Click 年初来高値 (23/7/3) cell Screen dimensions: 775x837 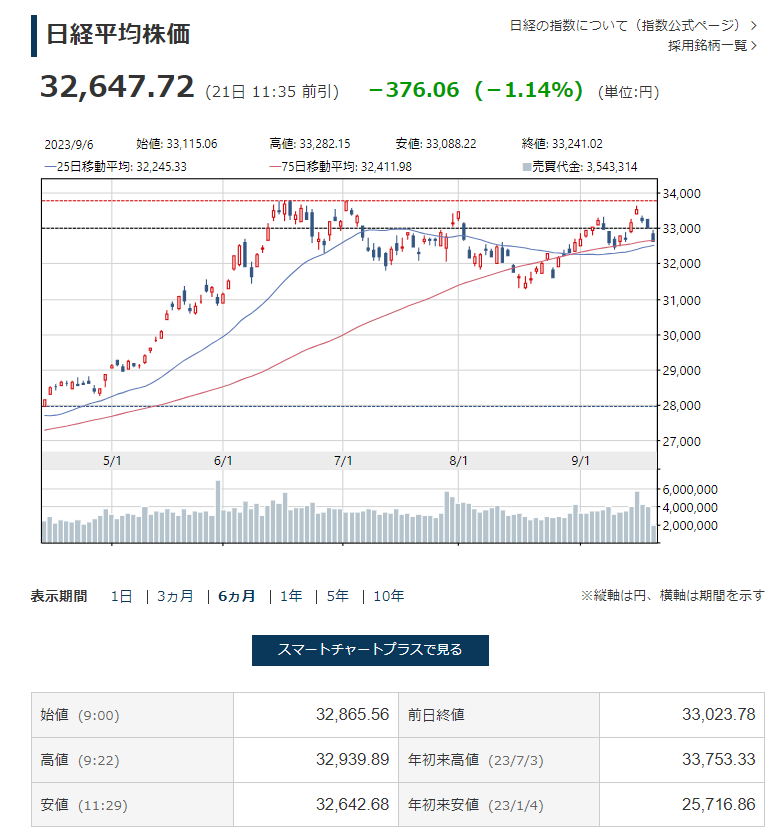point(499,760)
